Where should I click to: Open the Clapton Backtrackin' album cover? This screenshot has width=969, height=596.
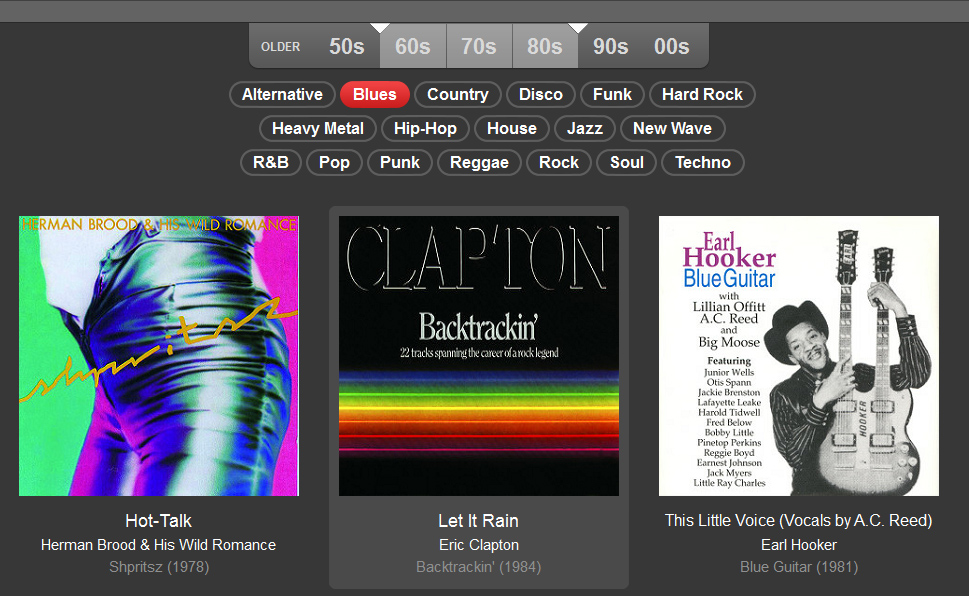click(479, 355)
